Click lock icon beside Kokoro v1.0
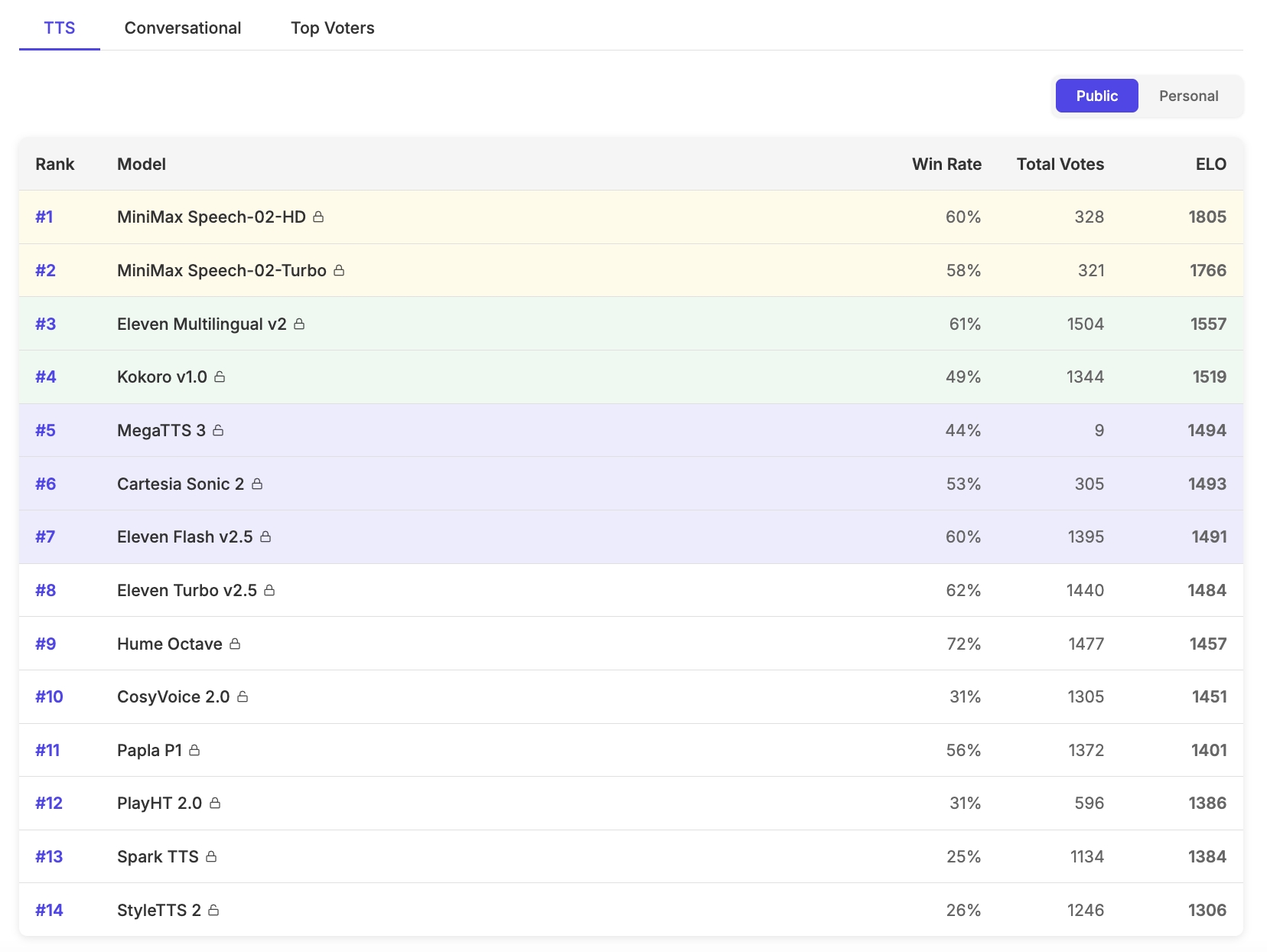The width and height of the screenshot is (1267, 952). pos(220,377)
